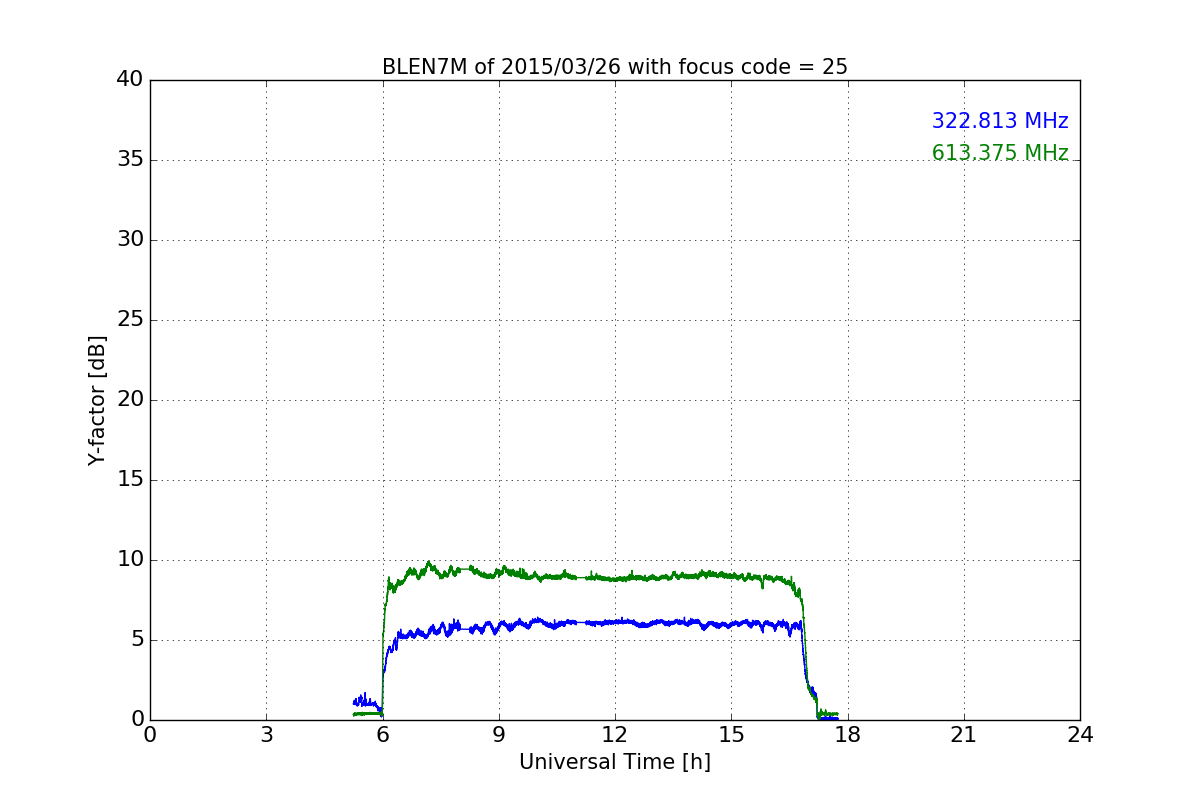Click x-axis tick label 21
The image size is (1200, 800).
(x=964, y=735)
